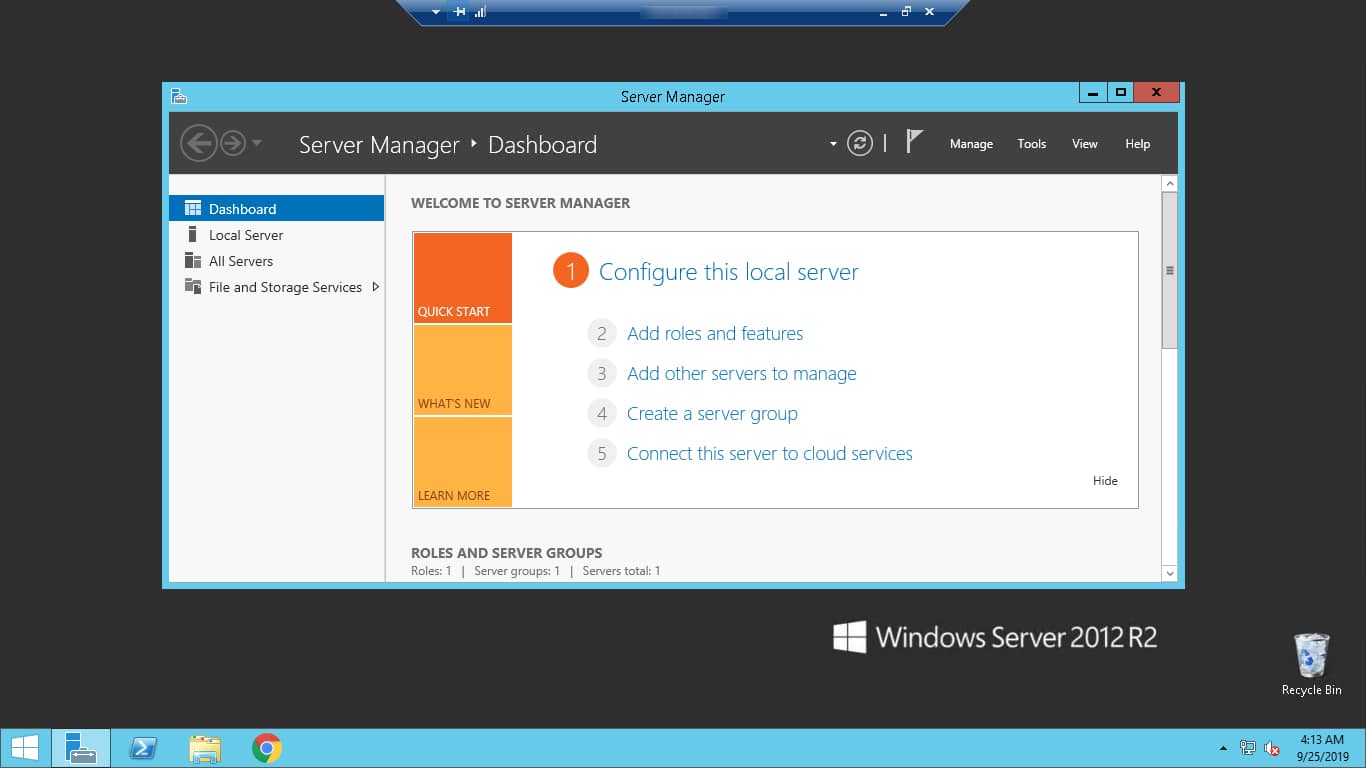Image resolution: width=1366 pixels, height=768 pixels.
Task: Open the View menu
Action: tap(1085, 144)
